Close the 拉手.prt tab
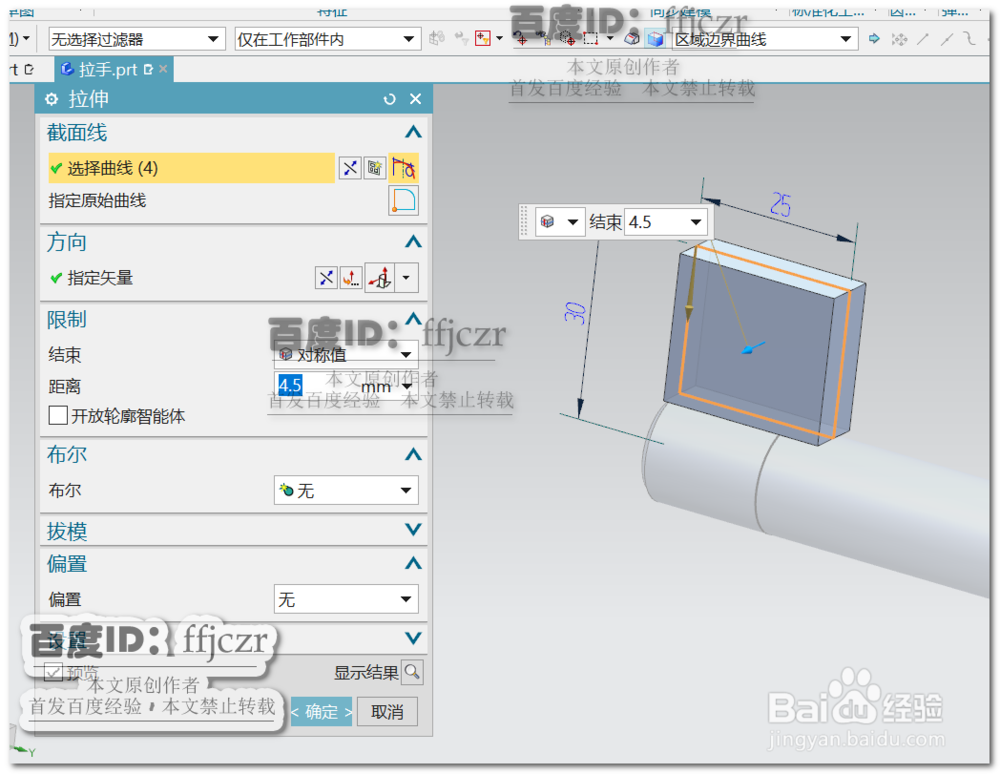This screenshot has height=774, width=1000. [163, 69]
